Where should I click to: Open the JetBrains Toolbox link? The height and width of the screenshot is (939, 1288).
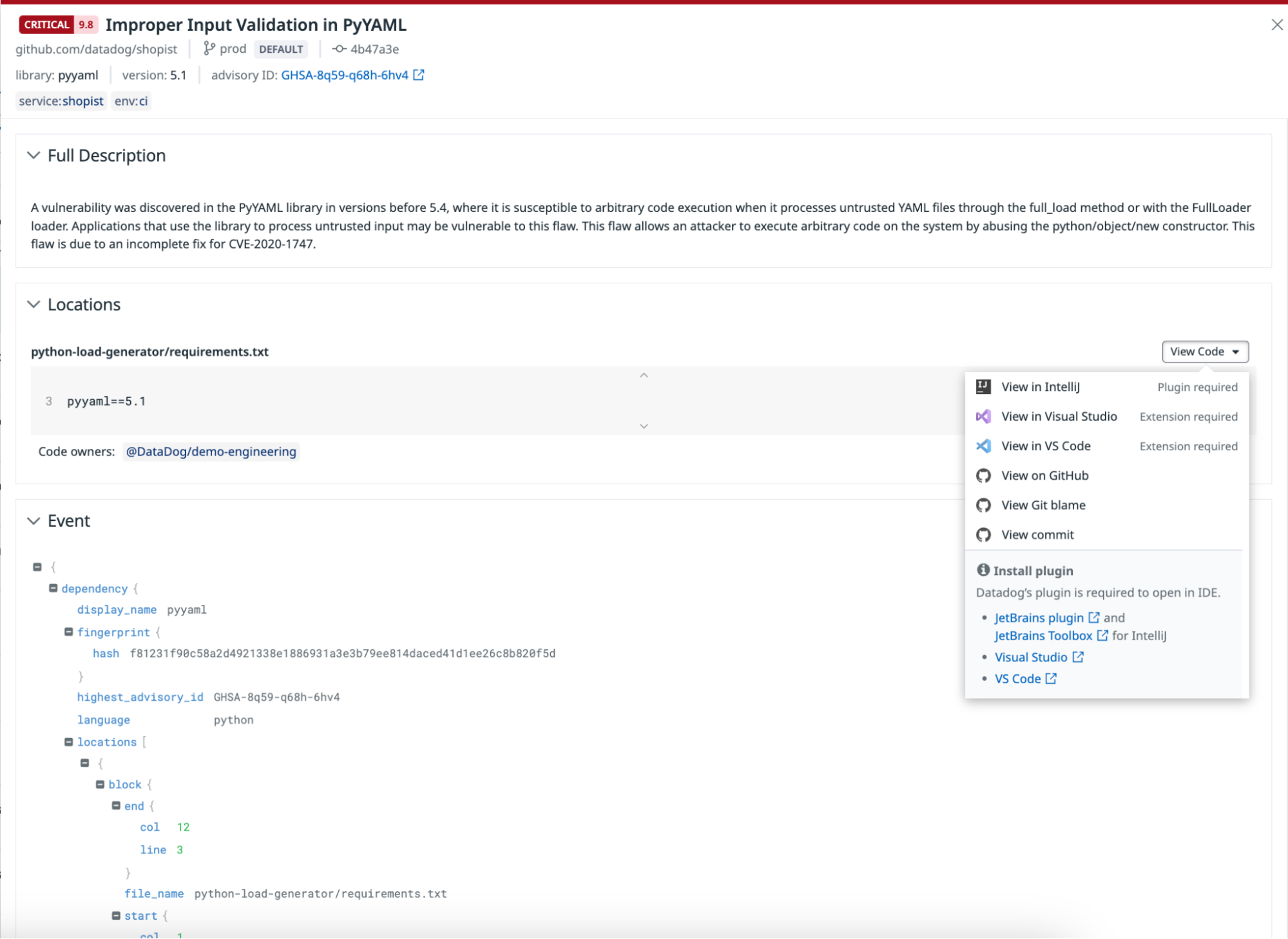1043,636
